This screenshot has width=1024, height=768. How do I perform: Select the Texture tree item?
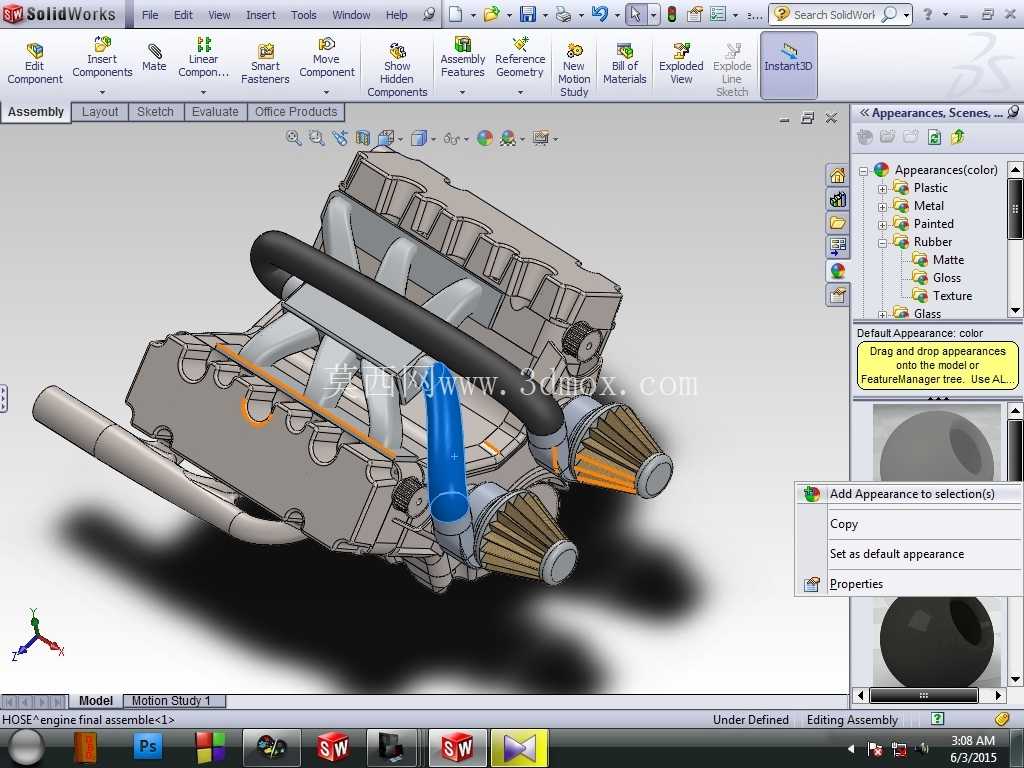click(952, 296)
